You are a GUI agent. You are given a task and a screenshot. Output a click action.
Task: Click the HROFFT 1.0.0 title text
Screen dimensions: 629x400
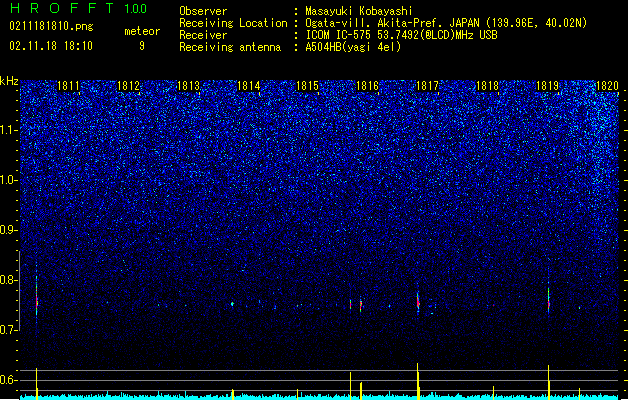78,8
